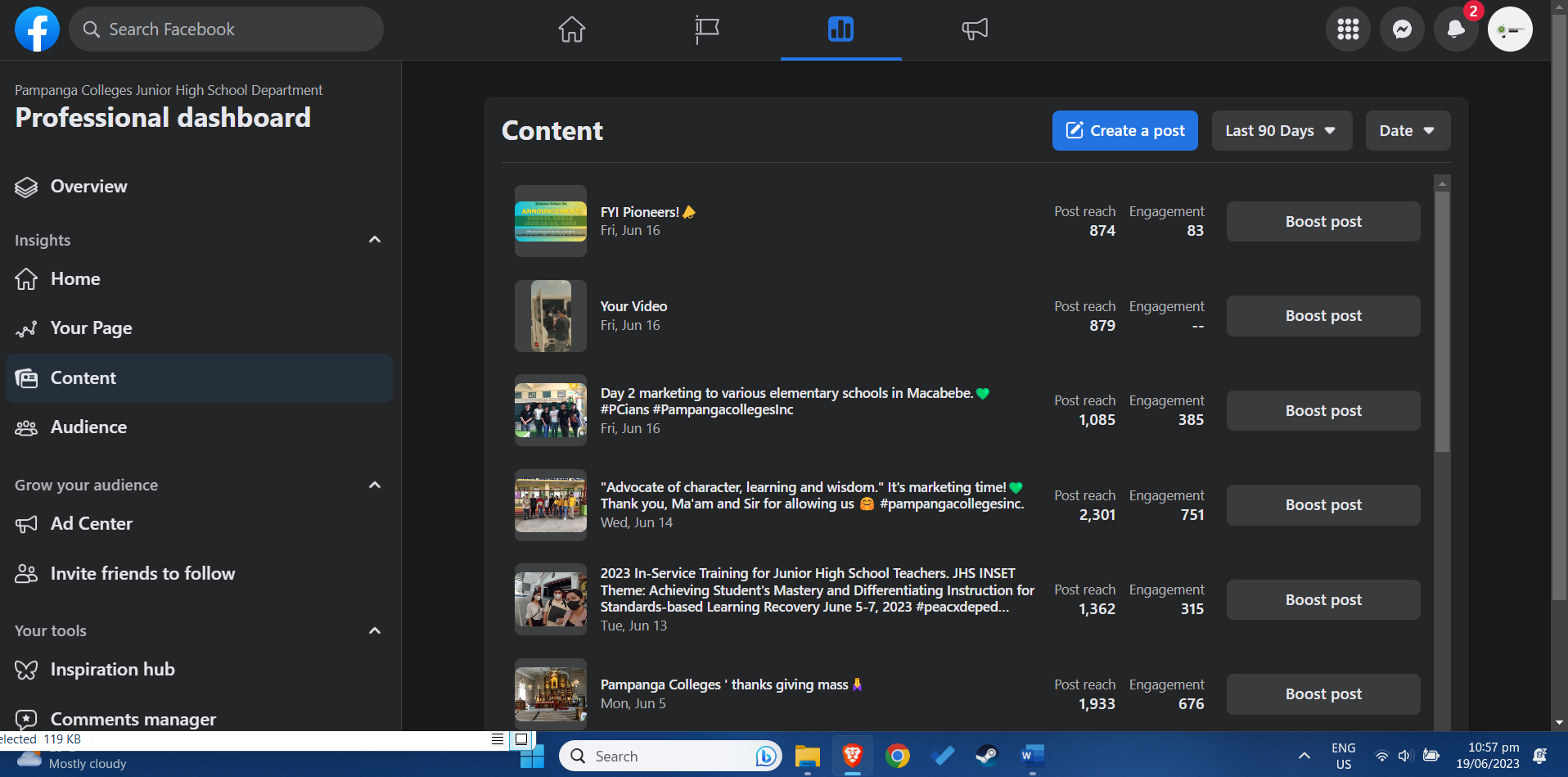Click the Windows taskbar Search box

pyautogui.click(x=670, y=756)
